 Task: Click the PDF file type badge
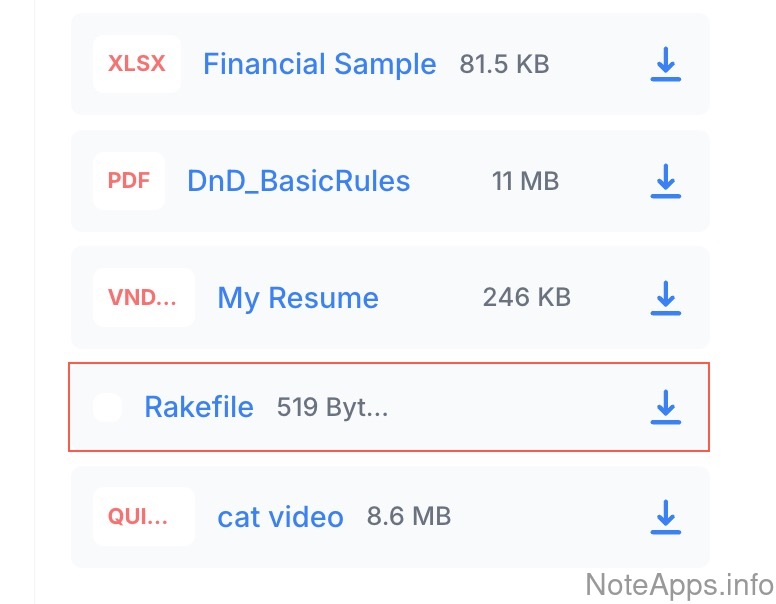tap(129, 181)
